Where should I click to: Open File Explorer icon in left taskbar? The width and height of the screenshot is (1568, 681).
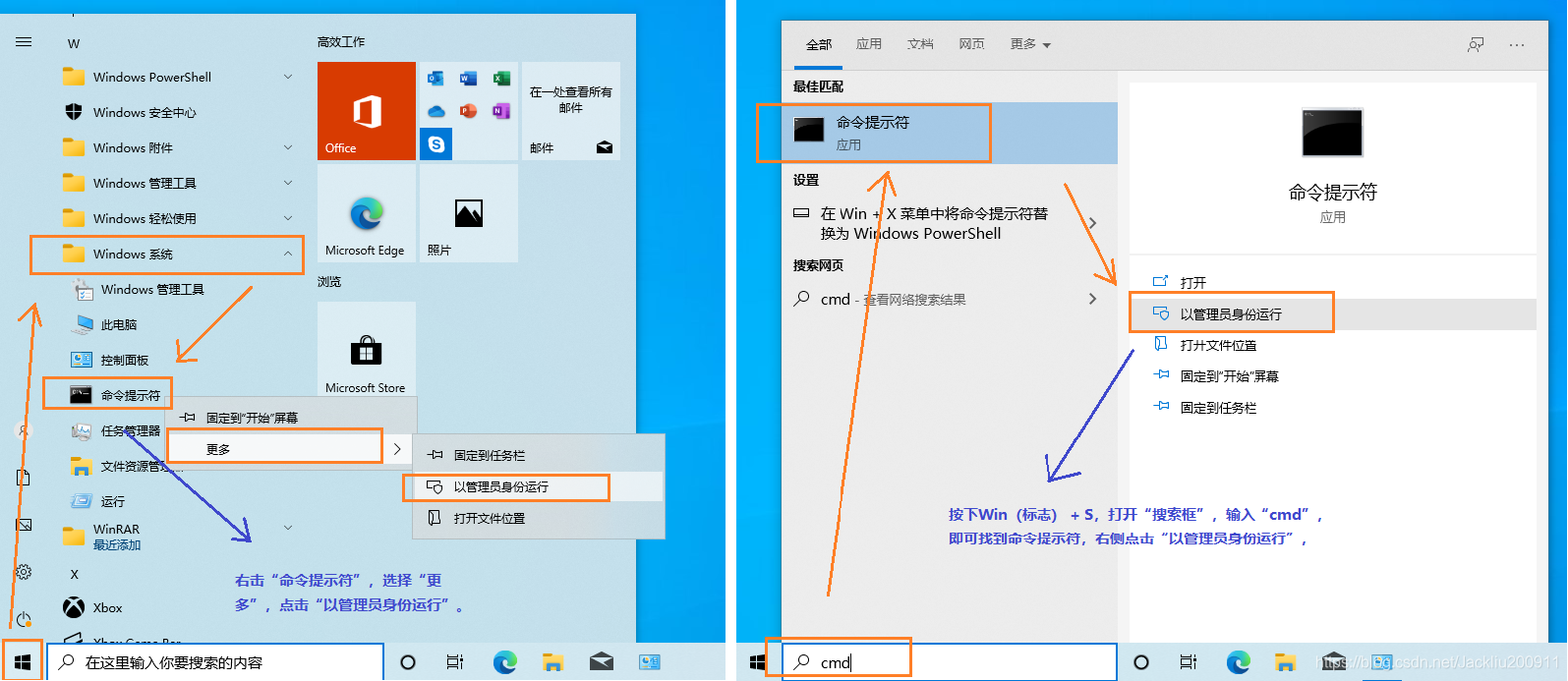click(x=552, y=662)
